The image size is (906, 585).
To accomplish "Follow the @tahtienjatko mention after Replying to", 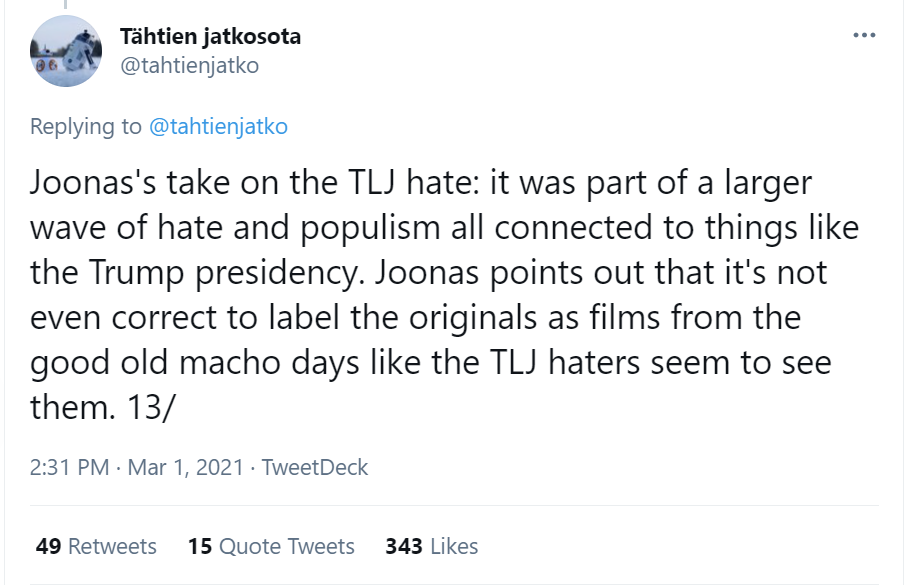I will pyautogui.click(x=218, y=127).
